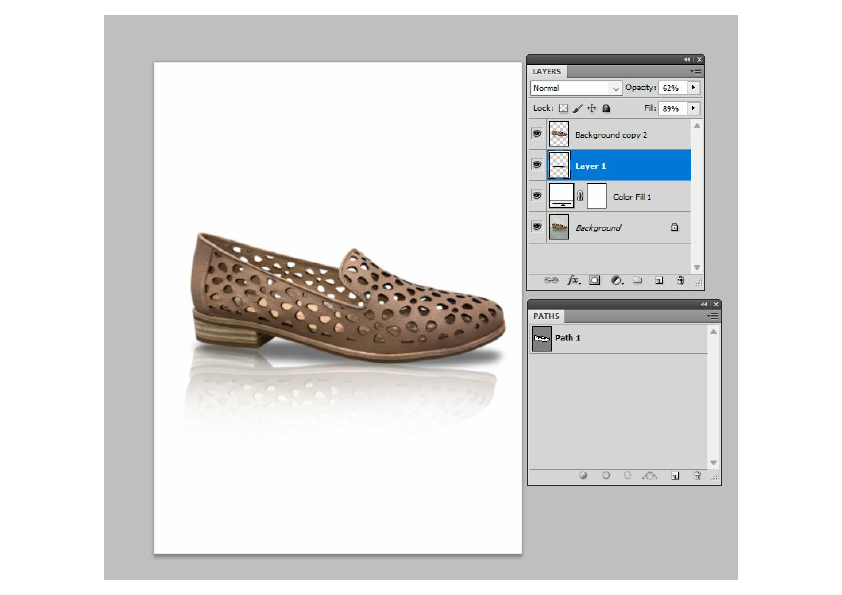Fill path with foreground color

(583, 476)
